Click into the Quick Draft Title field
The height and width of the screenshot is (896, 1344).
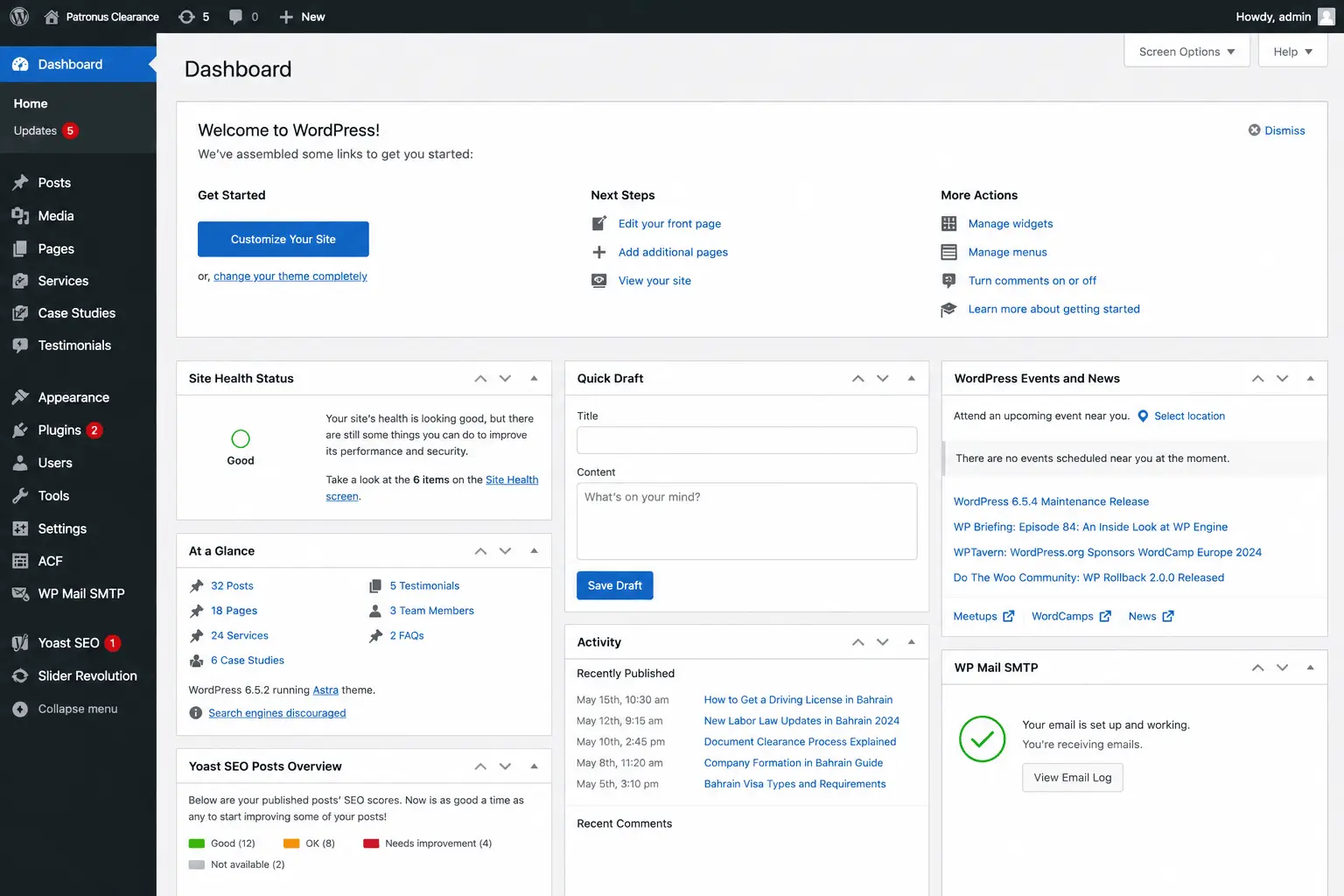[x=746, y=440]
